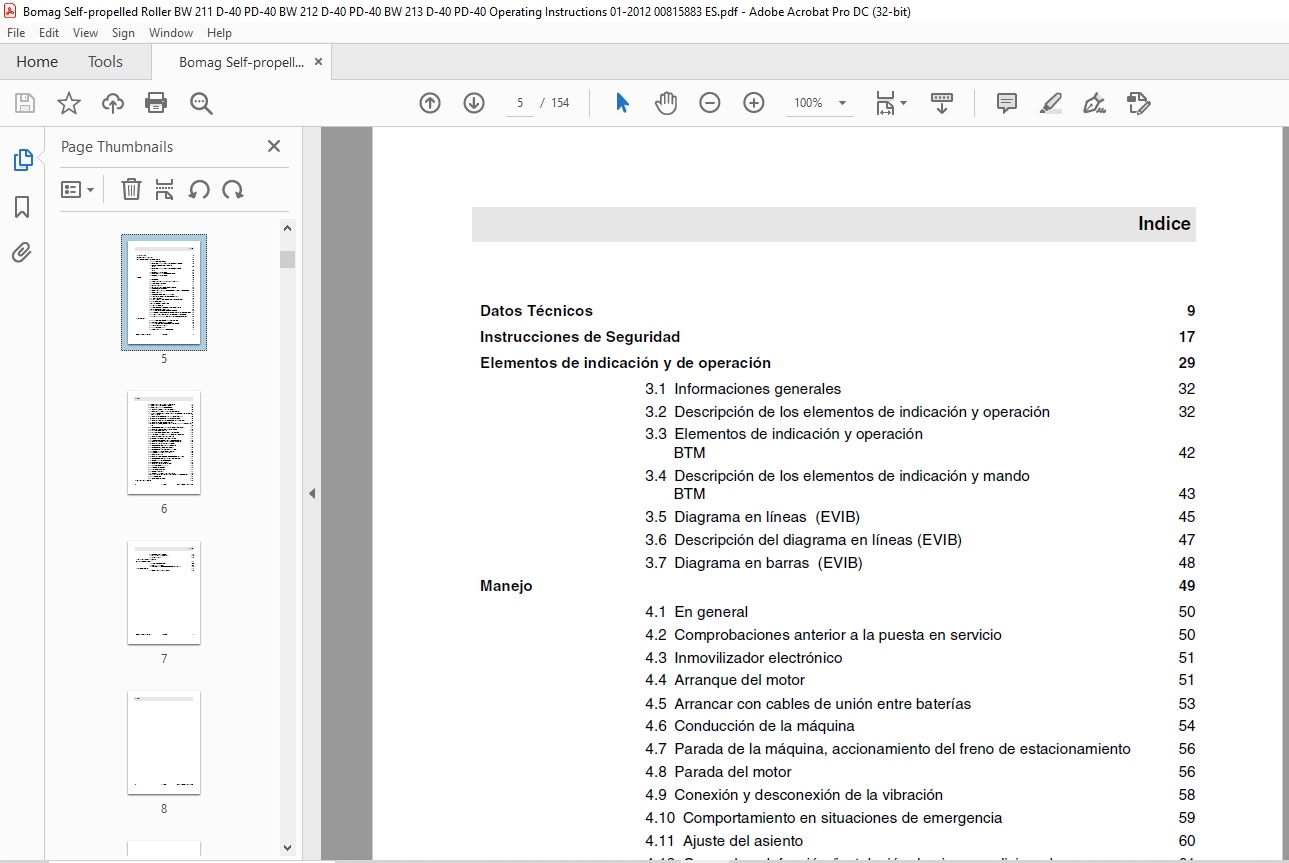Select the arrow selection tool
This screenshot has width=1289, height=863.
(622, 103)
